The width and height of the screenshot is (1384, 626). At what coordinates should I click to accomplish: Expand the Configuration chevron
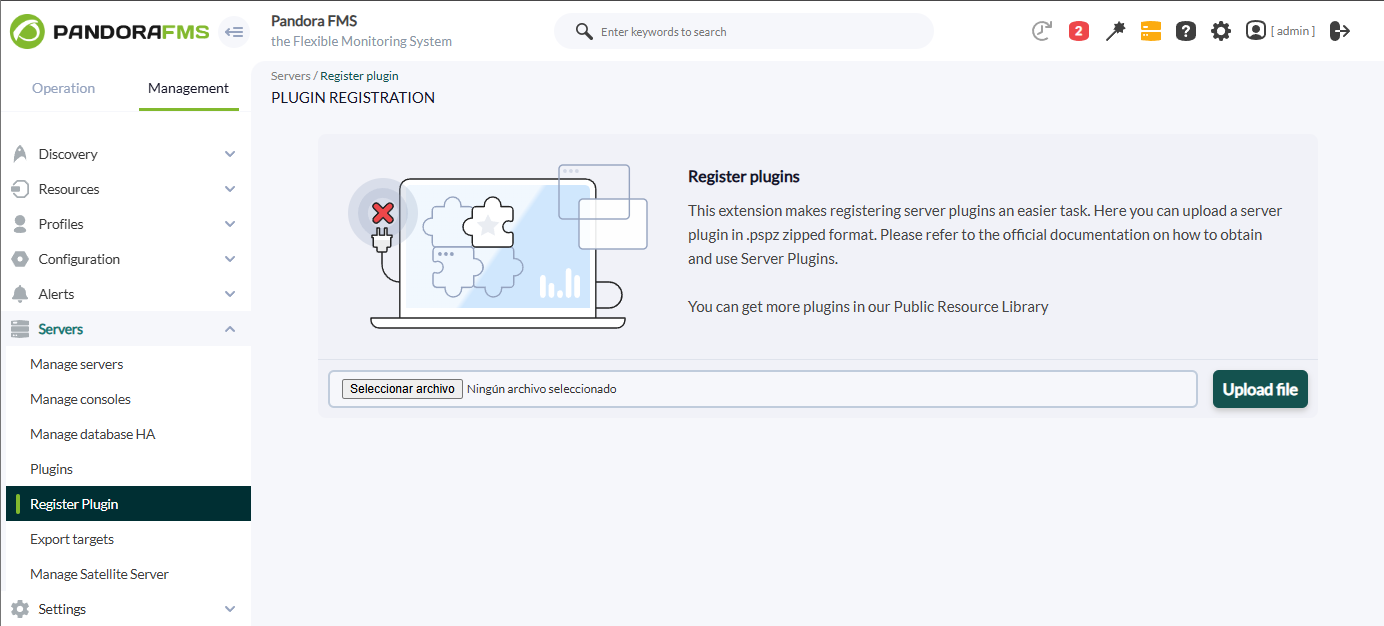[230, 259]
